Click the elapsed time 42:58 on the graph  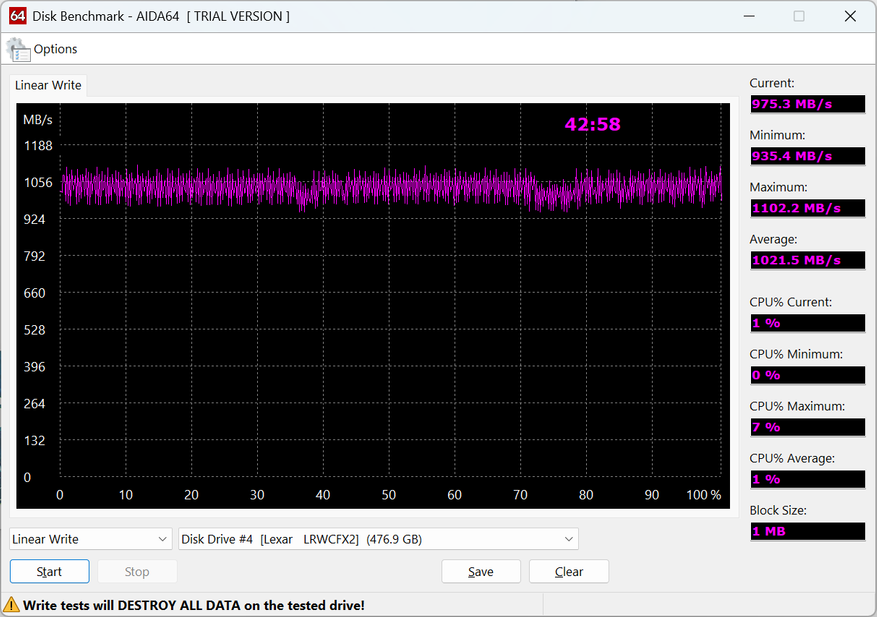pos(592,124)
